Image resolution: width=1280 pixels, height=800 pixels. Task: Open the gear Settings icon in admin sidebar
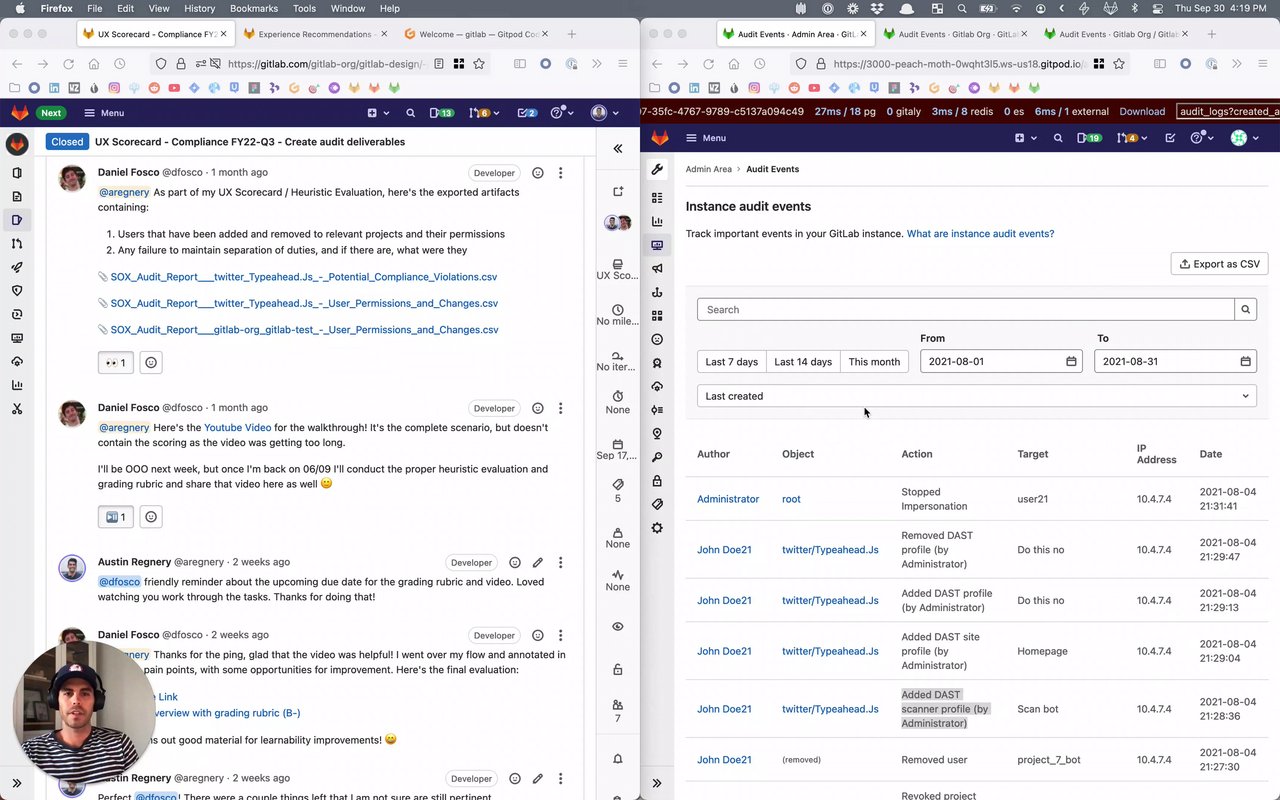(657, 528)
